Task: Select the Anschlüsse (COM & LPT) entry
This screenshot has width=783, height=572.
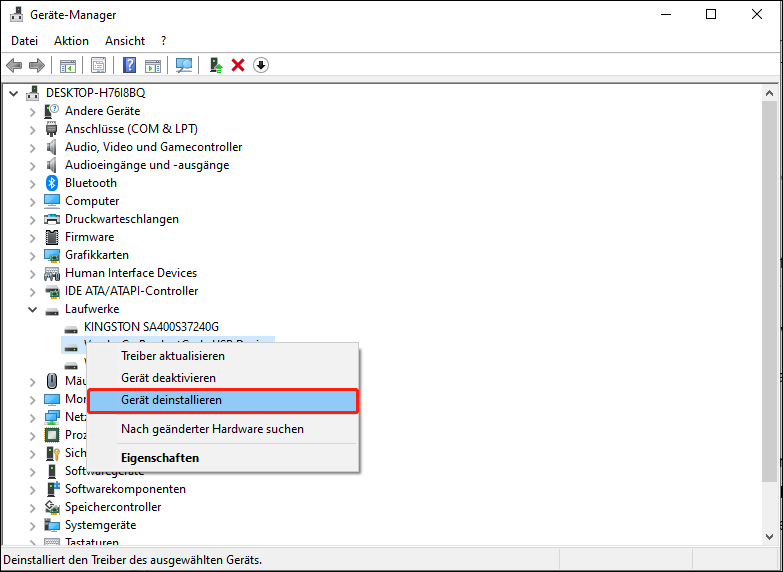Action: point(131,129)
